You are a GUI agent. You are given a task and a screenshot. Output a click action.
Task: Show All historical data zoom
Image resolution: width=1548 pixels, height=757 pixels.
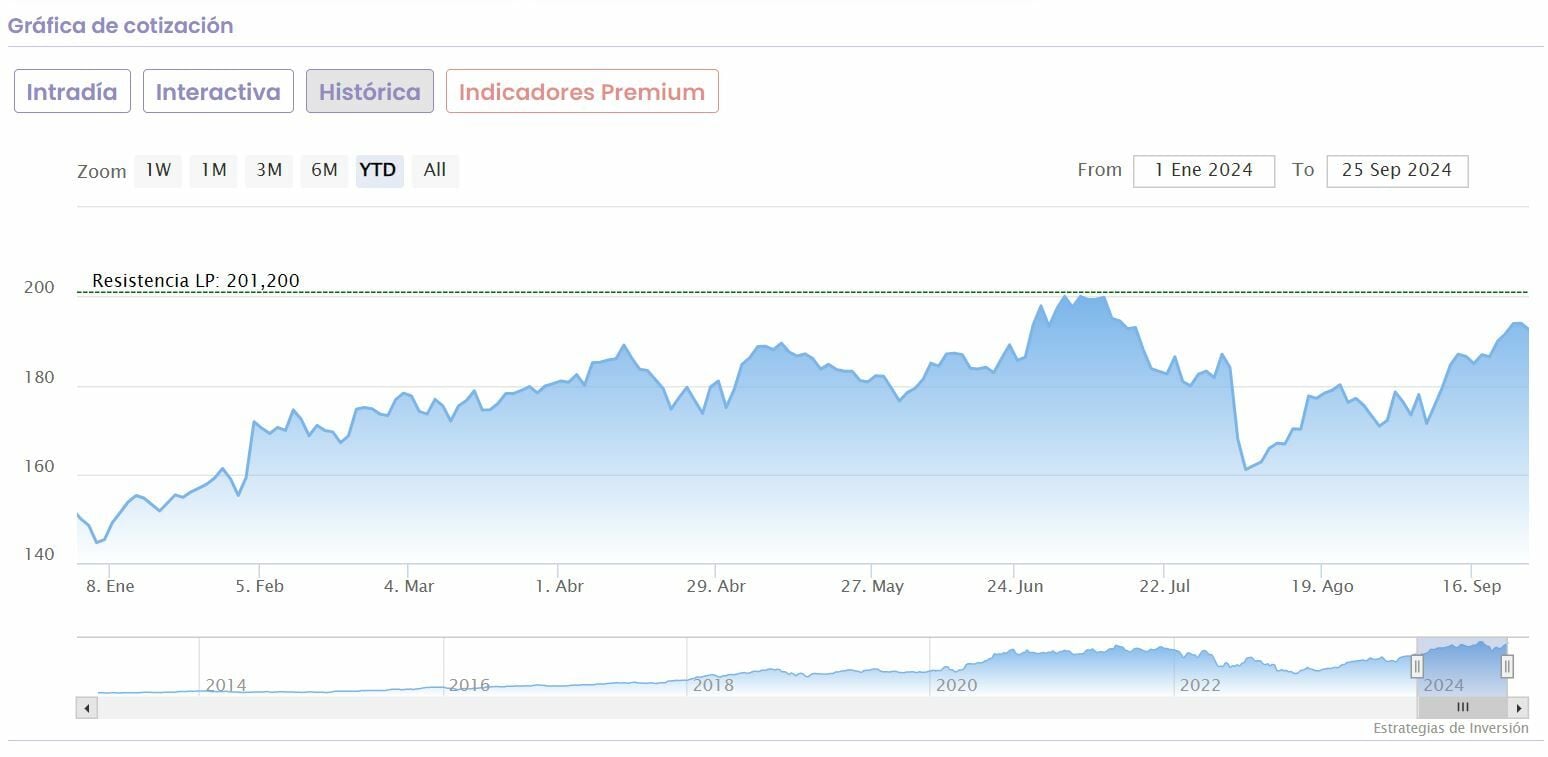[x=435, y=170]
